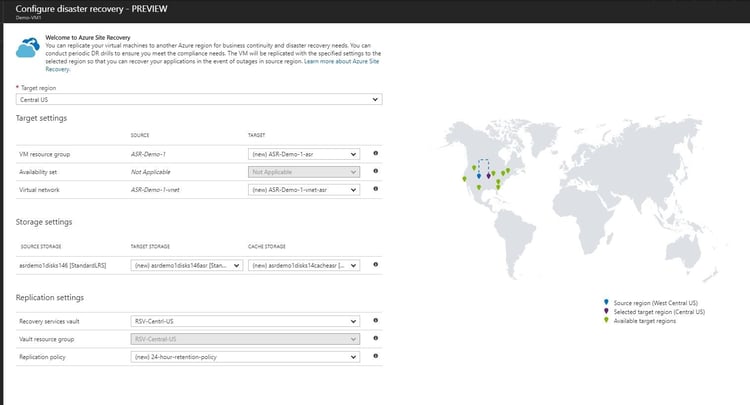The width and height of the screenshot is (750, 405).
Task: Open Learn more about Azure Site Recovery link
Action: point(342,61)
